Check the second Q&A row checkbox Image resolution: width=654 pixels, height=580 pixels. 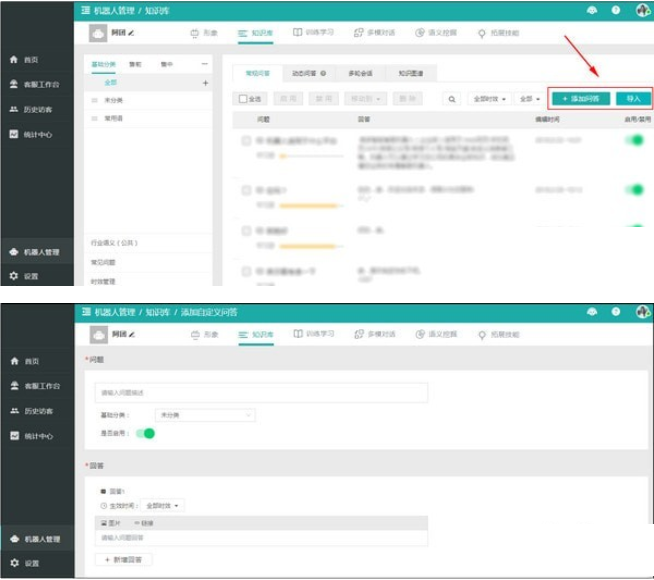[x=246, y=190]
